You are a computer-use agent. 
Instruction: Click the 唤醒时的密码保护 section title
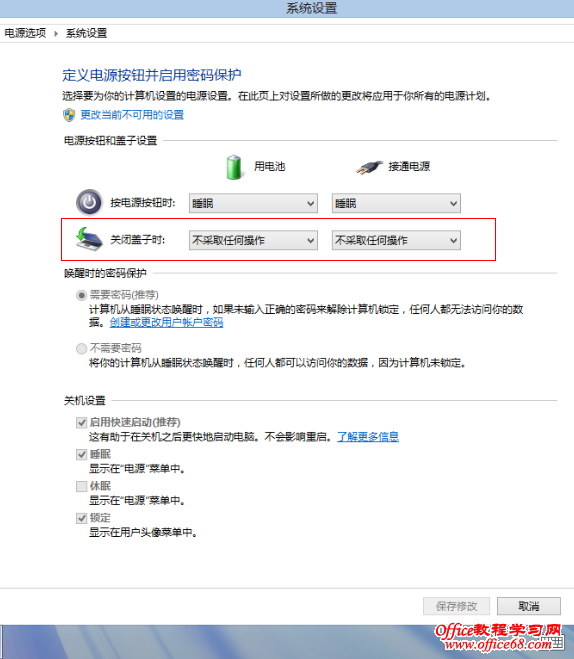click(105, 273)
